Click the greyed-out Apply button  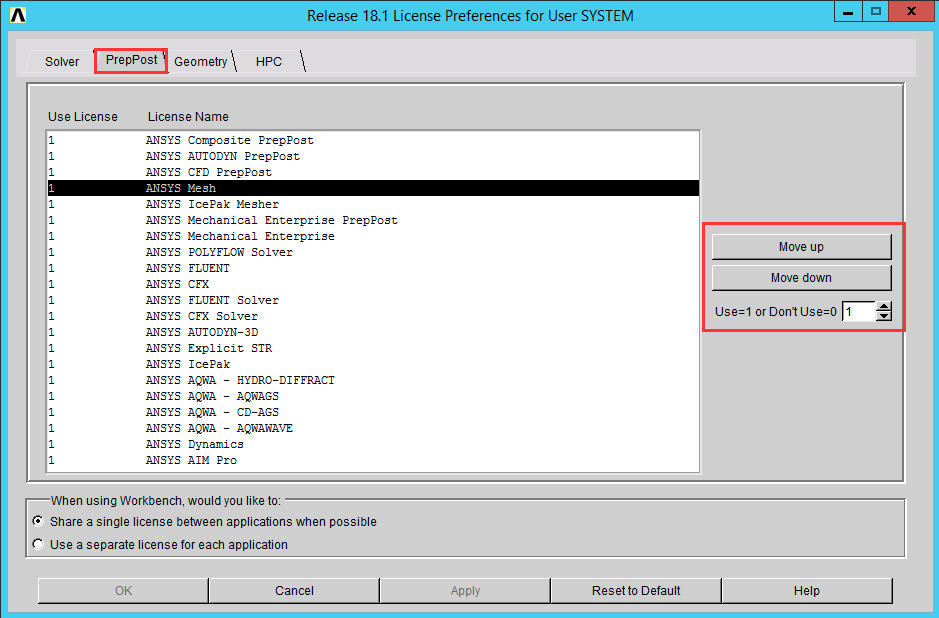tap(465, 590)
